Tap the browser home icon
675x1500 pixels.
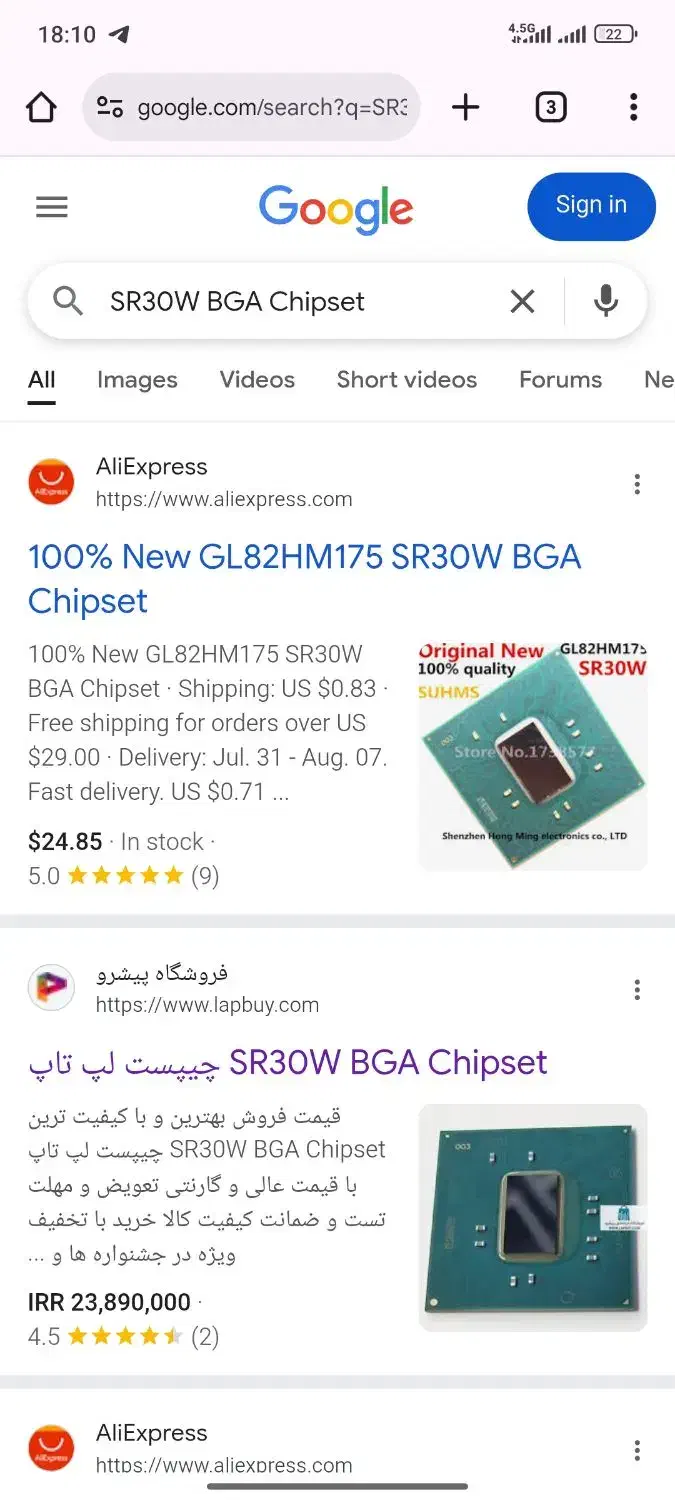pos(41,107)
